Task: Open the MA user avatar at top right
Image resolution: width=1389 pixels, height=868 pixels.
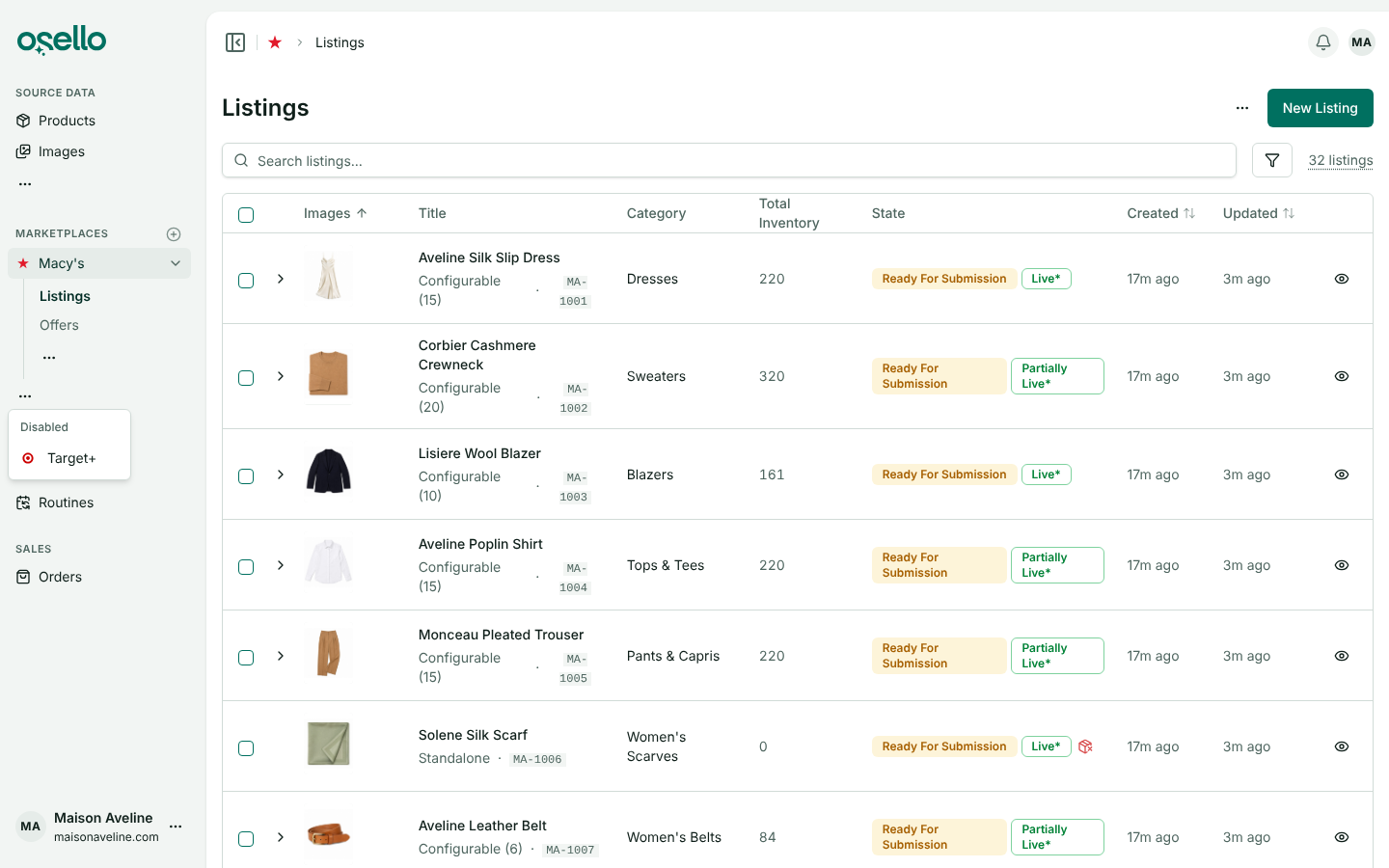Action: point(1361,42)
